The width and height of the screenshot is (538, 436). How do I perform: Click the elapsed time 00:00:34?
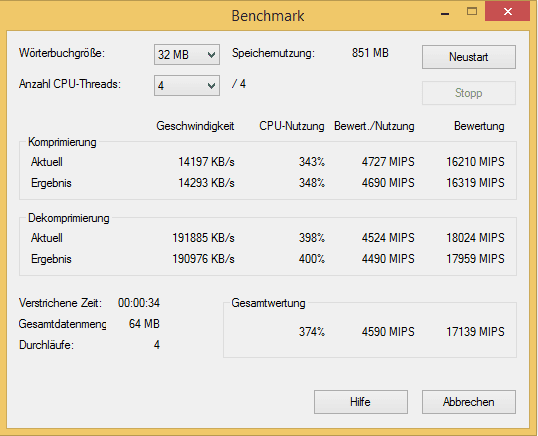139,303
